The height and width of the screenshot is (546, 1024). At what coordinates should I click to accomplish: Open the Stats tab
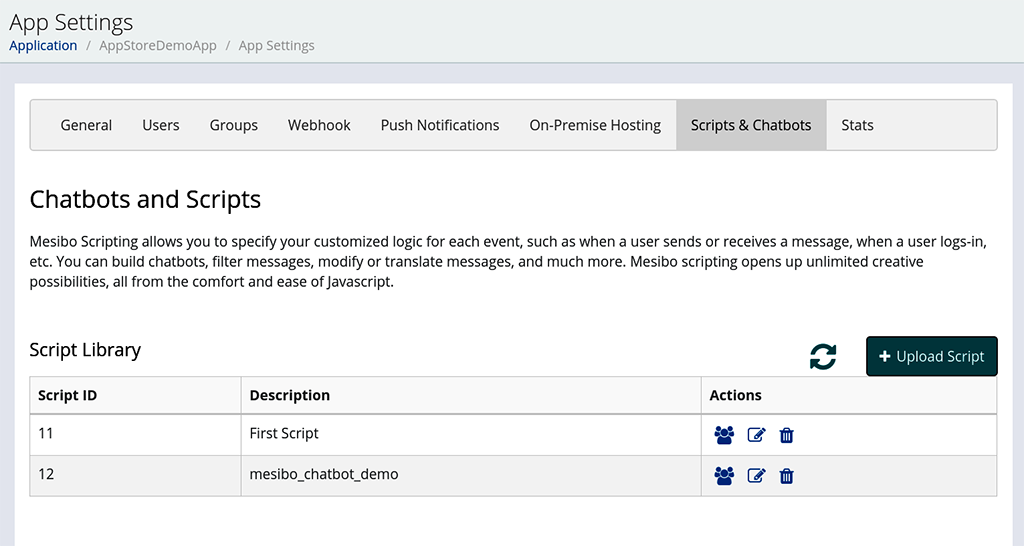(857, 125)
